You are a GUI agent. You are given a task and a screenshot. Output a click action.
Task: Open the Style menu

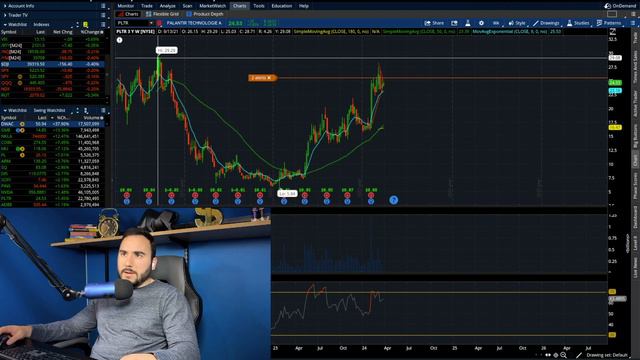click(x=517, y=23)
